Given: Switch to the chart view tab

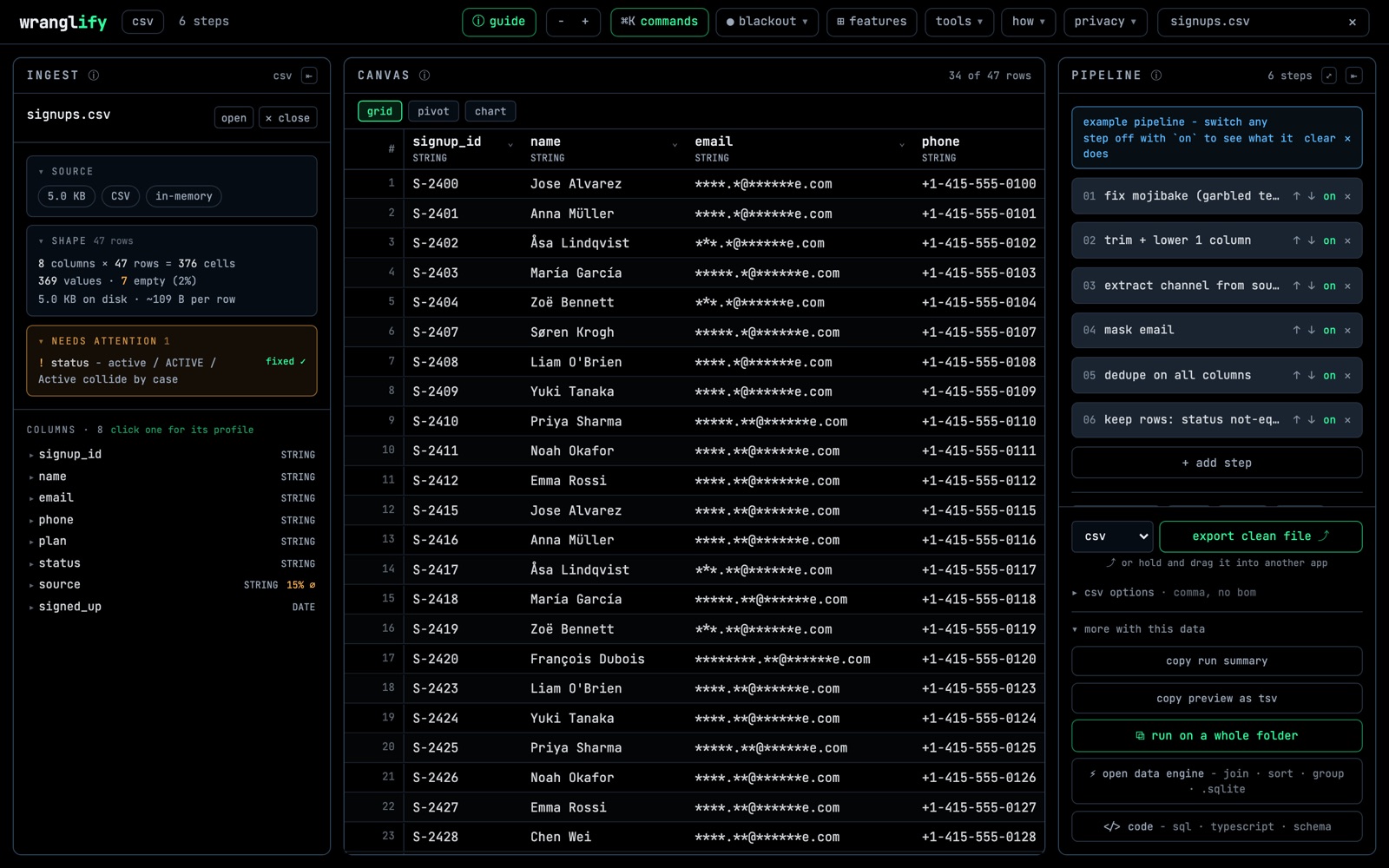Looking at the screenshot, I should 490,111.
